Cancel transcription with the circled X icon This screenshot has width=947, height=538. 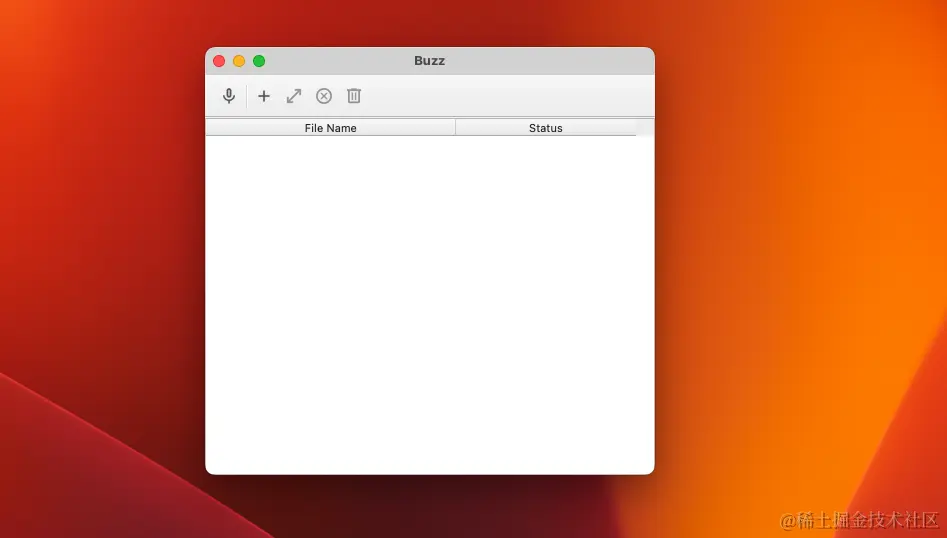[324, 96]
